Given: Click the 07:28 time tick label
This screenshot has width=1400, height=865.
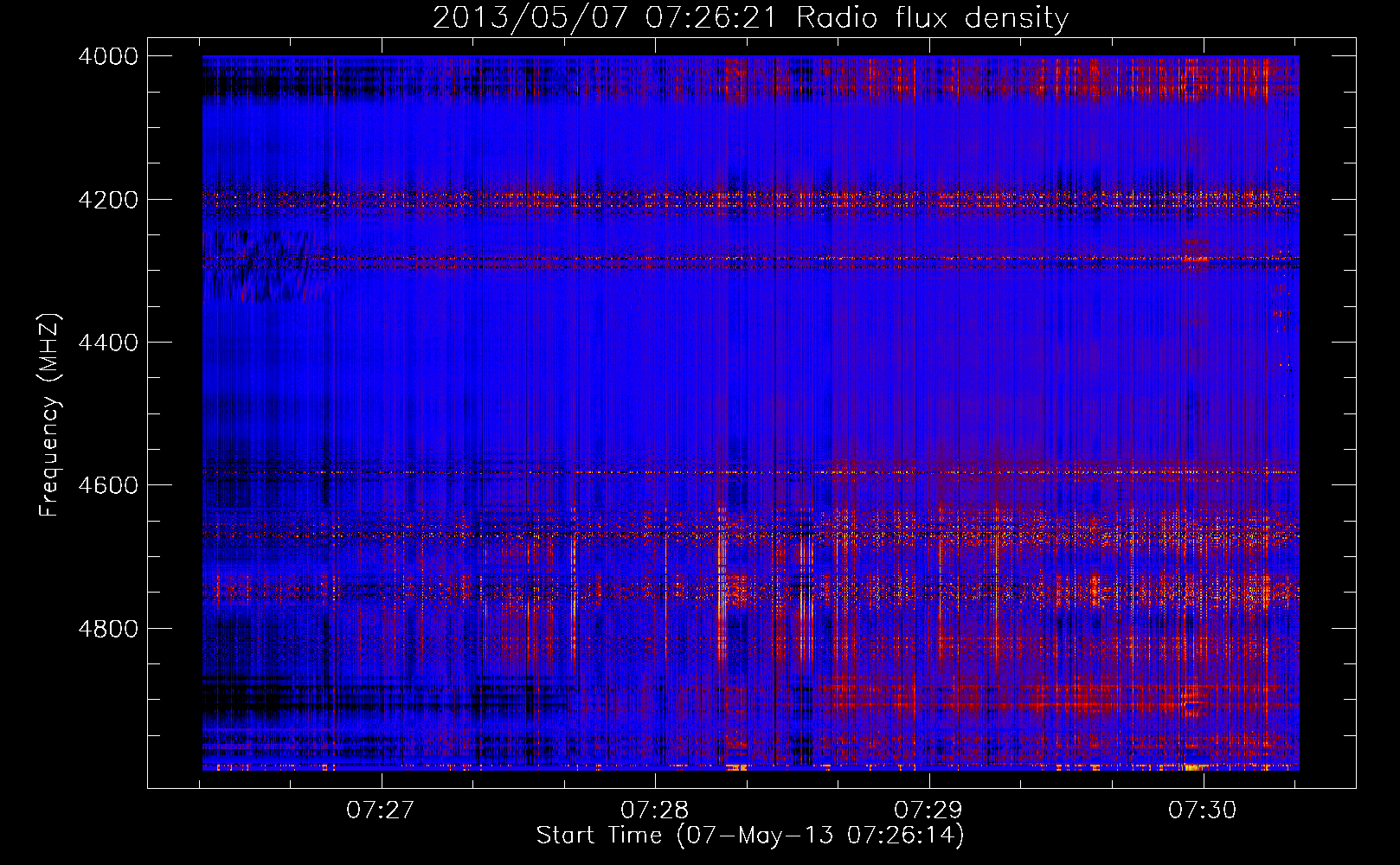Looking at the screenshot, I should [x=655, y=811].
